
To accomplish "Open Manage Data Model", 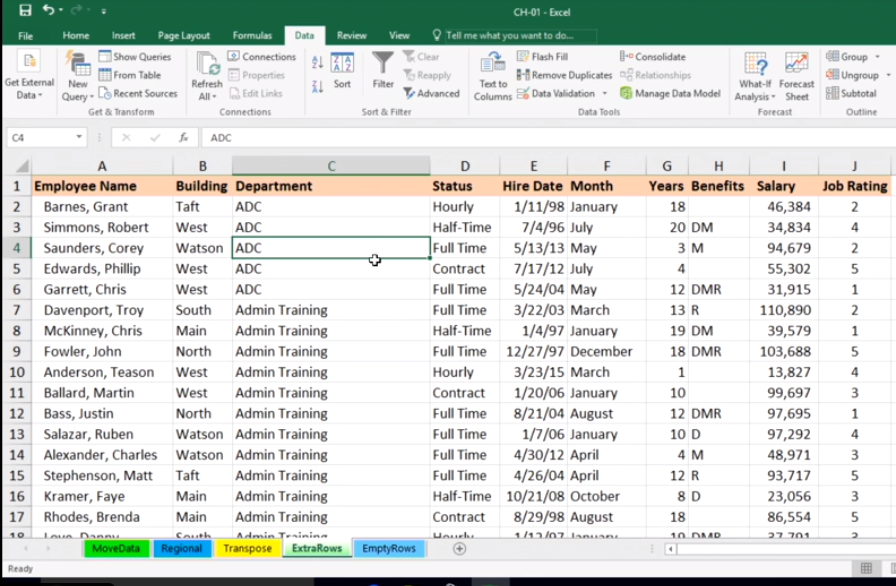I will pyautogui.click(x=670, y=93).
